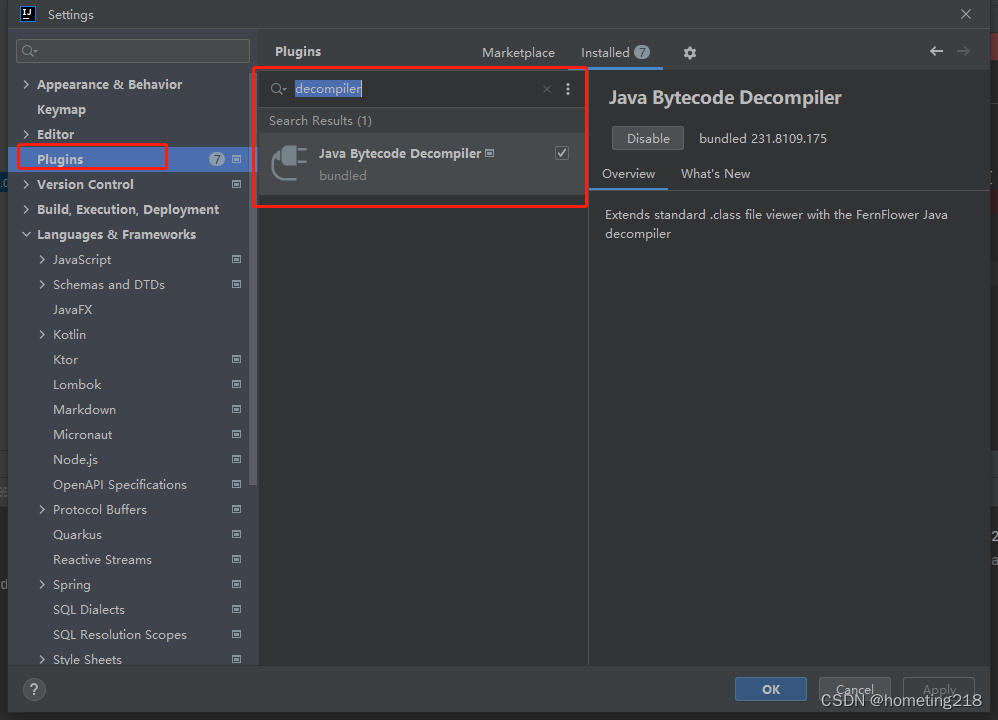Click the IntelliJ logo in the title bar
Viewport: 998px width, 720px height.
(27, 14)
